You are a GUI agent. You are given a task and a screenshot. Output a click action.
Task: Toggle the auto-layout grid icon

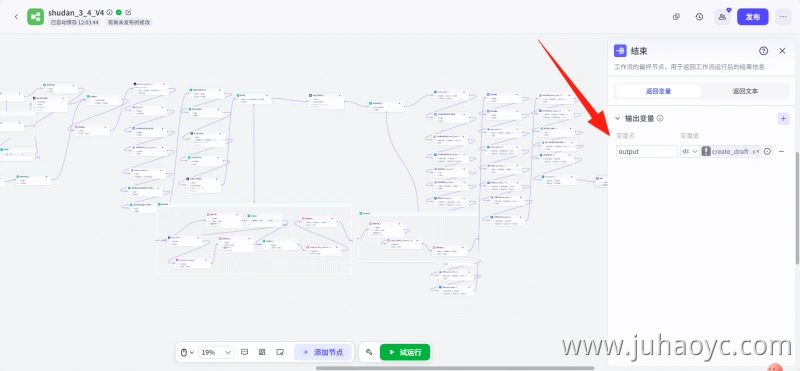[262, 352]
